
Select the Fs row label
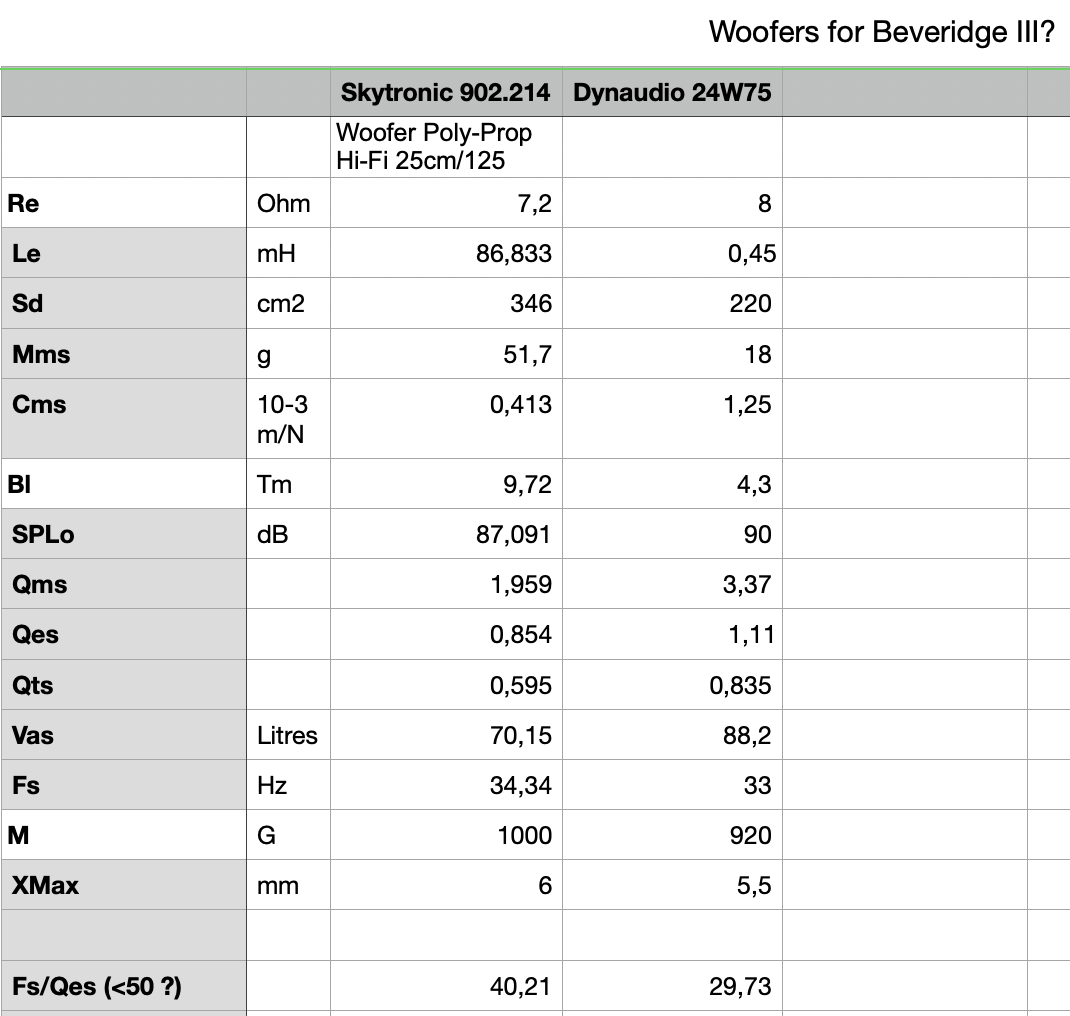[124, 785]
